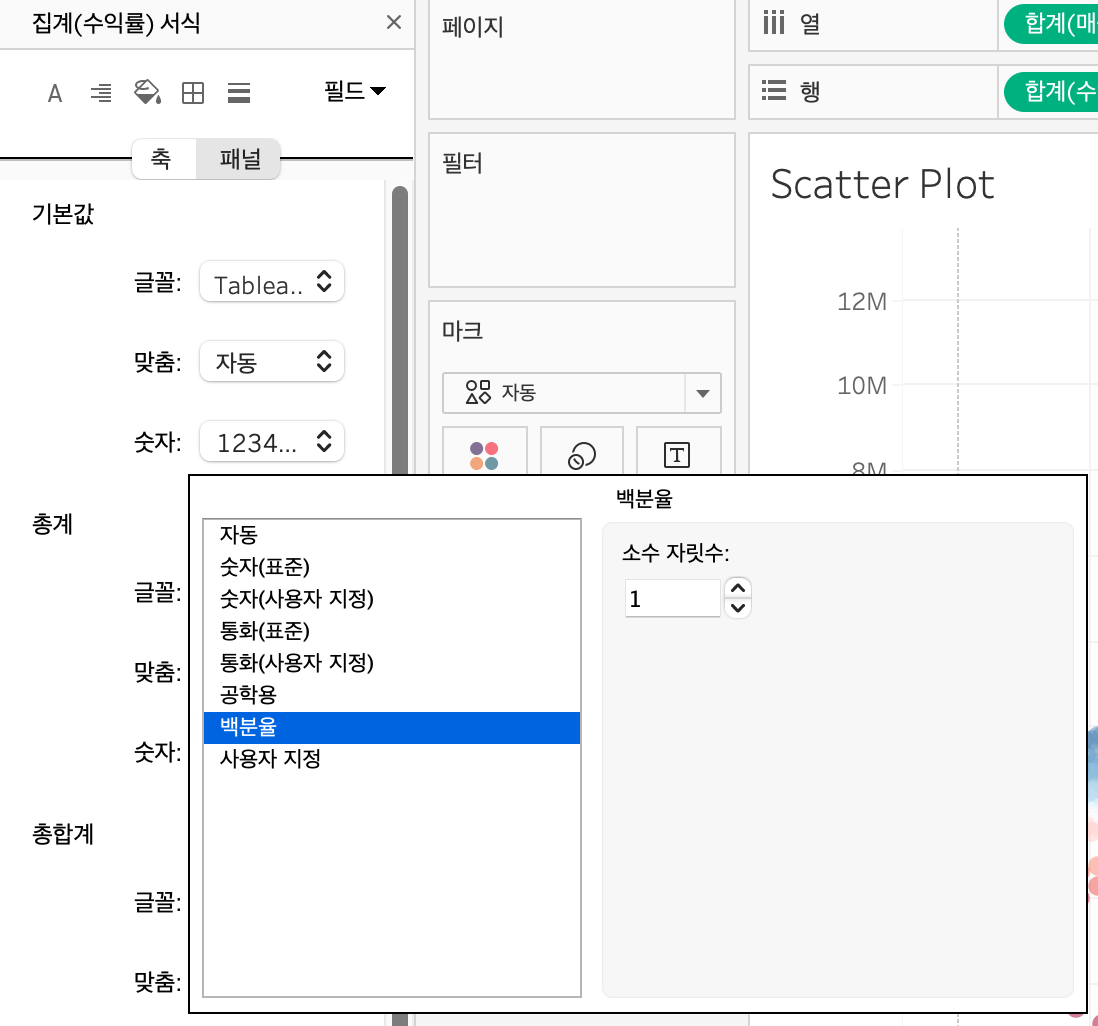Decrease decimal places with the down arrow
Screen dimensions: 1098x1026
(x=737, y=608)
